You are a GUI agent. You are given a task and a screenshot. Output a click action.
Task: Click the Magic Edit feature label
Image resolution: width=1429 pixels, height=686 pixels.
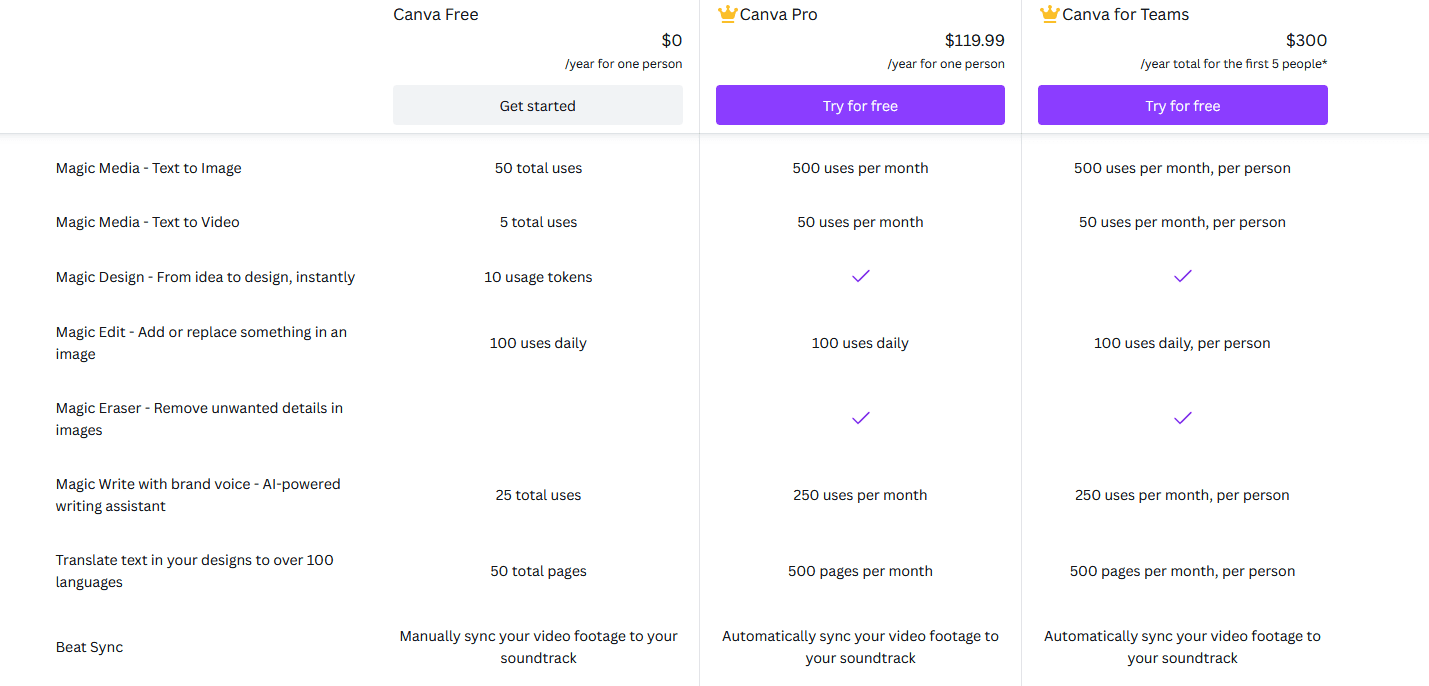pyautogui.click(x=201, y=342)
